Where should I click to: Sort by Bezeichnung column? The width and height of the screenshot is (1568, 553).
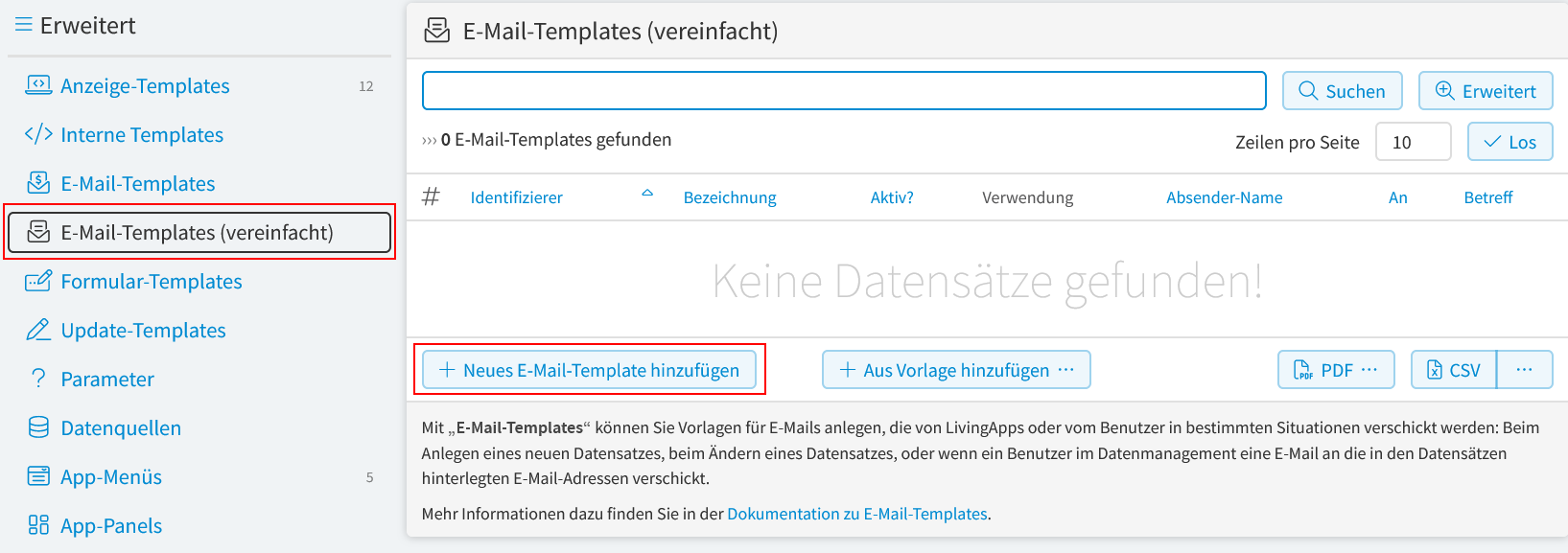pyautogui.click(x=730, y=197)
